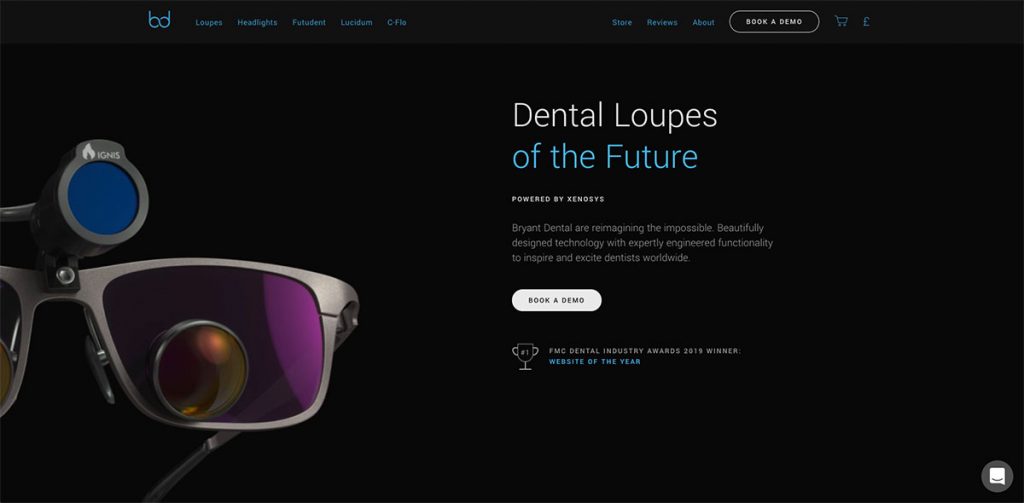Click the Bryant Dental bd logo
Image resolution: width=1024 pixels, height=503 pixels.
pyautogui.click(x=159, y=20)
